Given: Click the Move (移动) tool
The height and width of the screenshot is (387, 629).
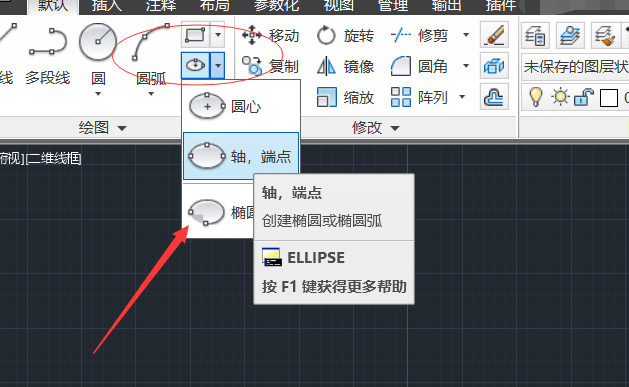Looking at the screenshot, I should tap(270, 36).
